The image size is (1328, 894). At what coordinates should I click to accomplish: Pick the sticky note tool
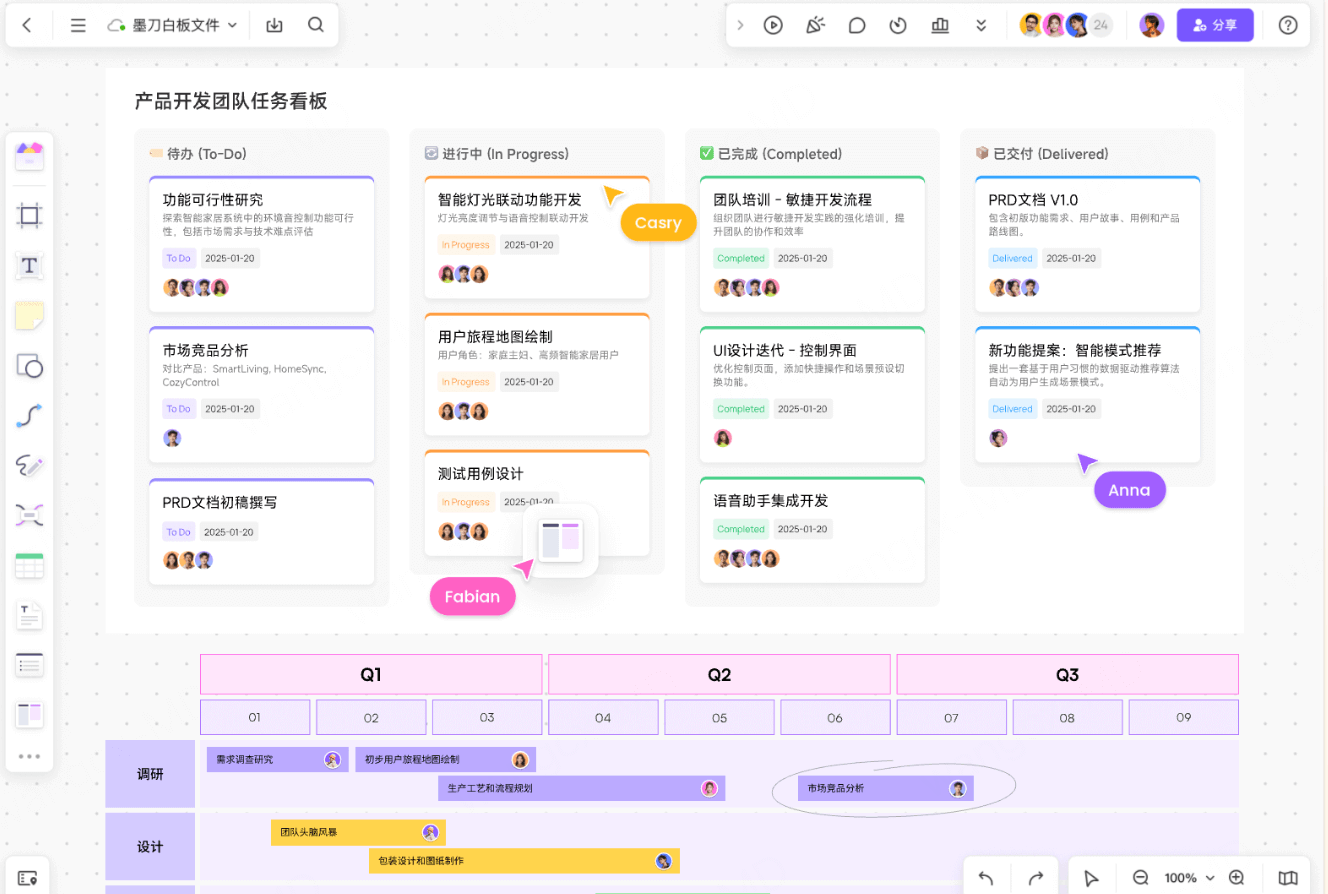tap(29, 316)
